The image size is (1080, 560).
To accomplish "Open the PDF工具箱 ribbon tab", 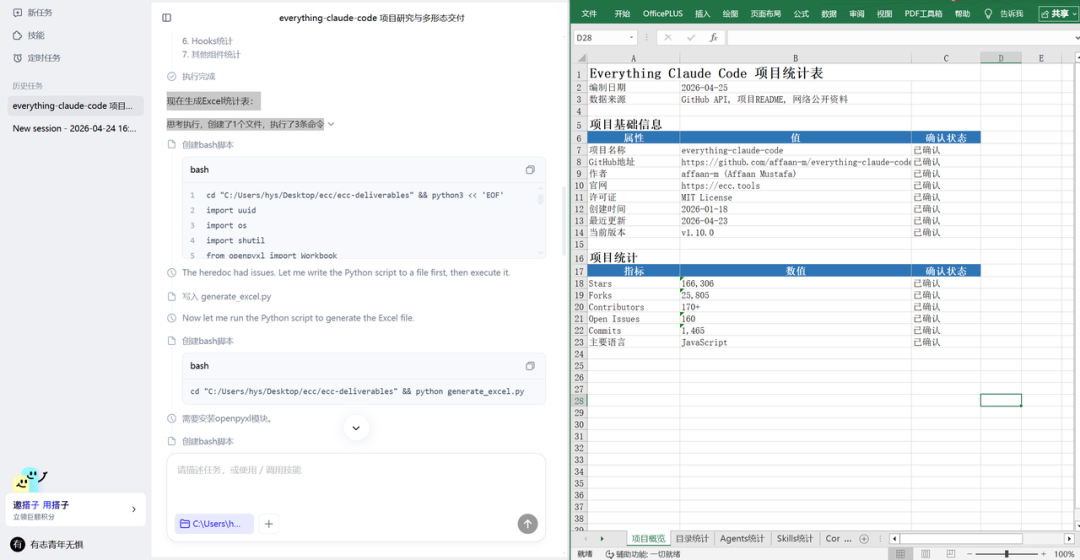I will pos(923,14).
